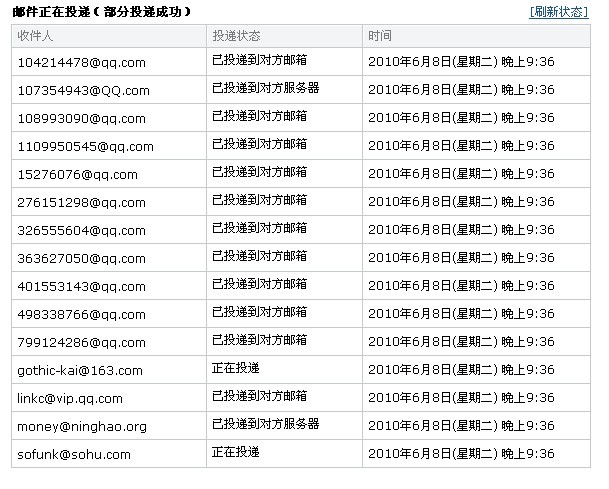Screen dimensions: 609x489
Task: Click recipient 108993090@qq.com
Action: (x=82, y=118)
